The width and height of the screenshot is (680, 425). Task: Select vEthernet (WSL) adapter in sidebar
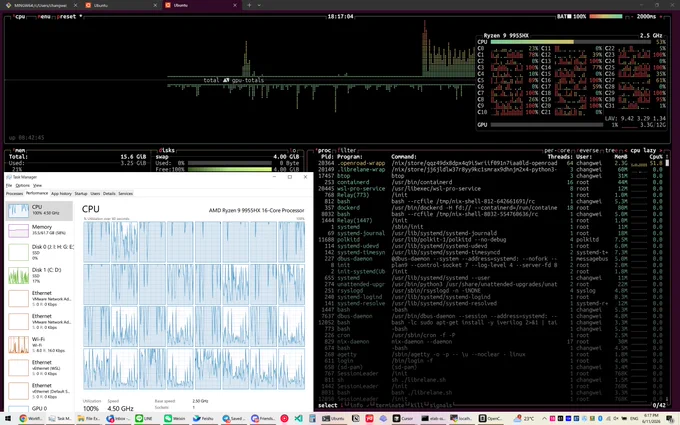pos(39,367)
